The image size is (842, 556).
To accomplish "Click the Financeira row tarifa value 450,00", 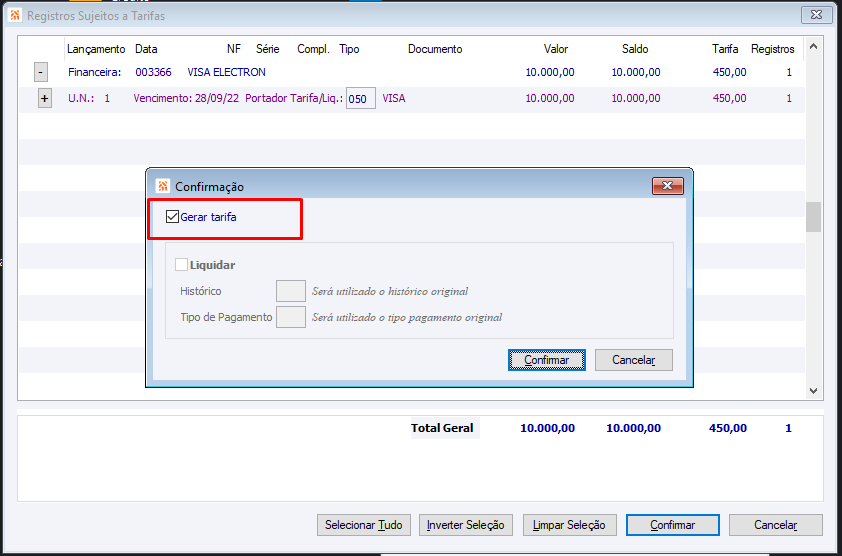I will (729, 72).
